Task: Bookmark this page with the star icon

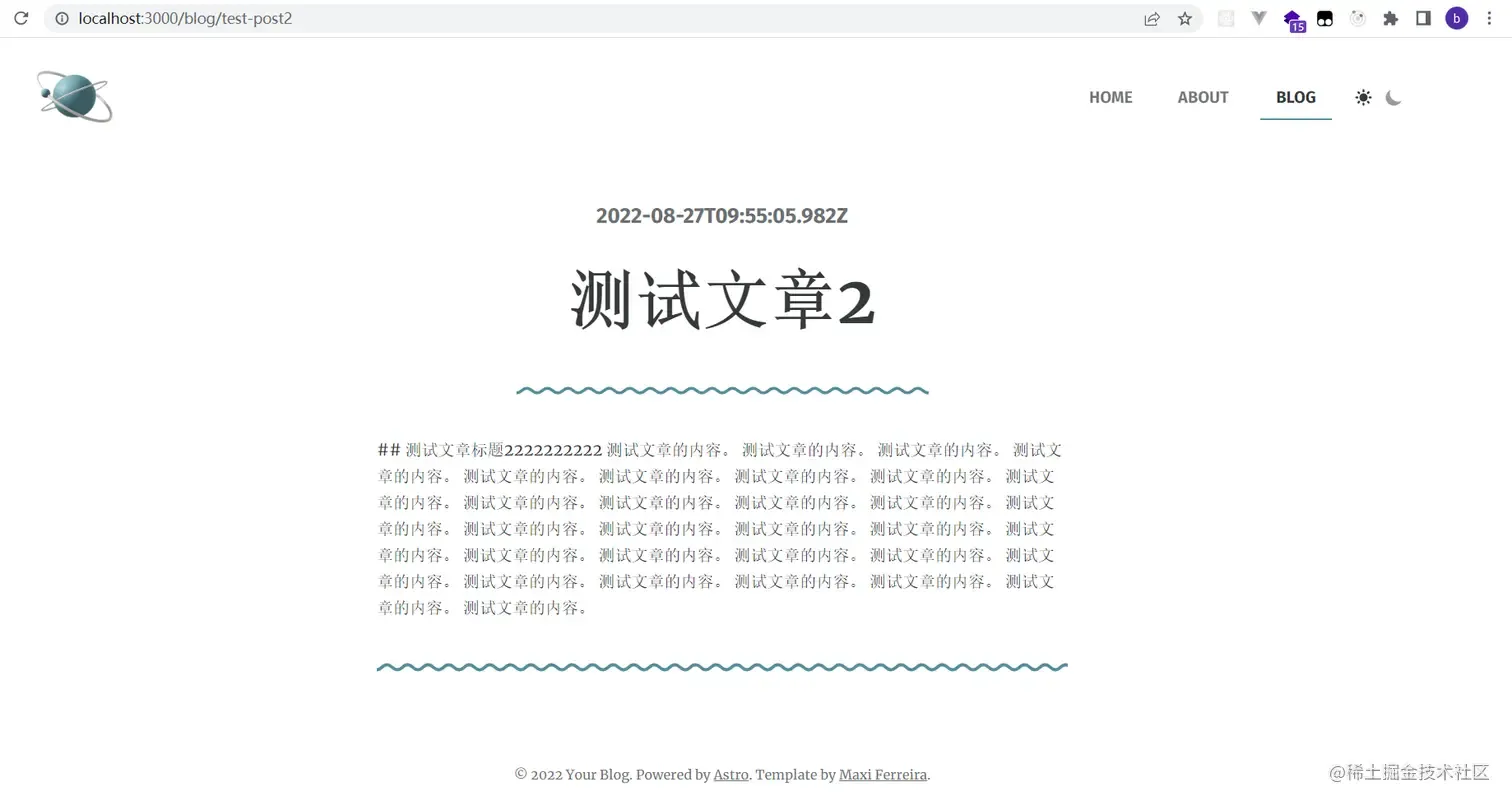Action: tap(1185, 18)
